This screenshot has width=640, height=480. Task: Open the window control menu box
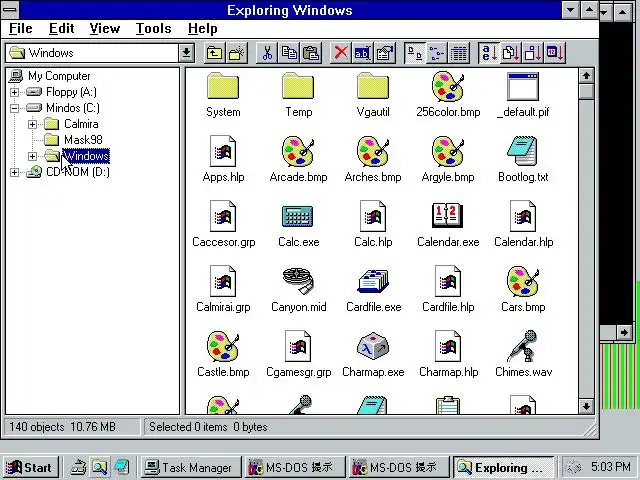tap(9, 9)
